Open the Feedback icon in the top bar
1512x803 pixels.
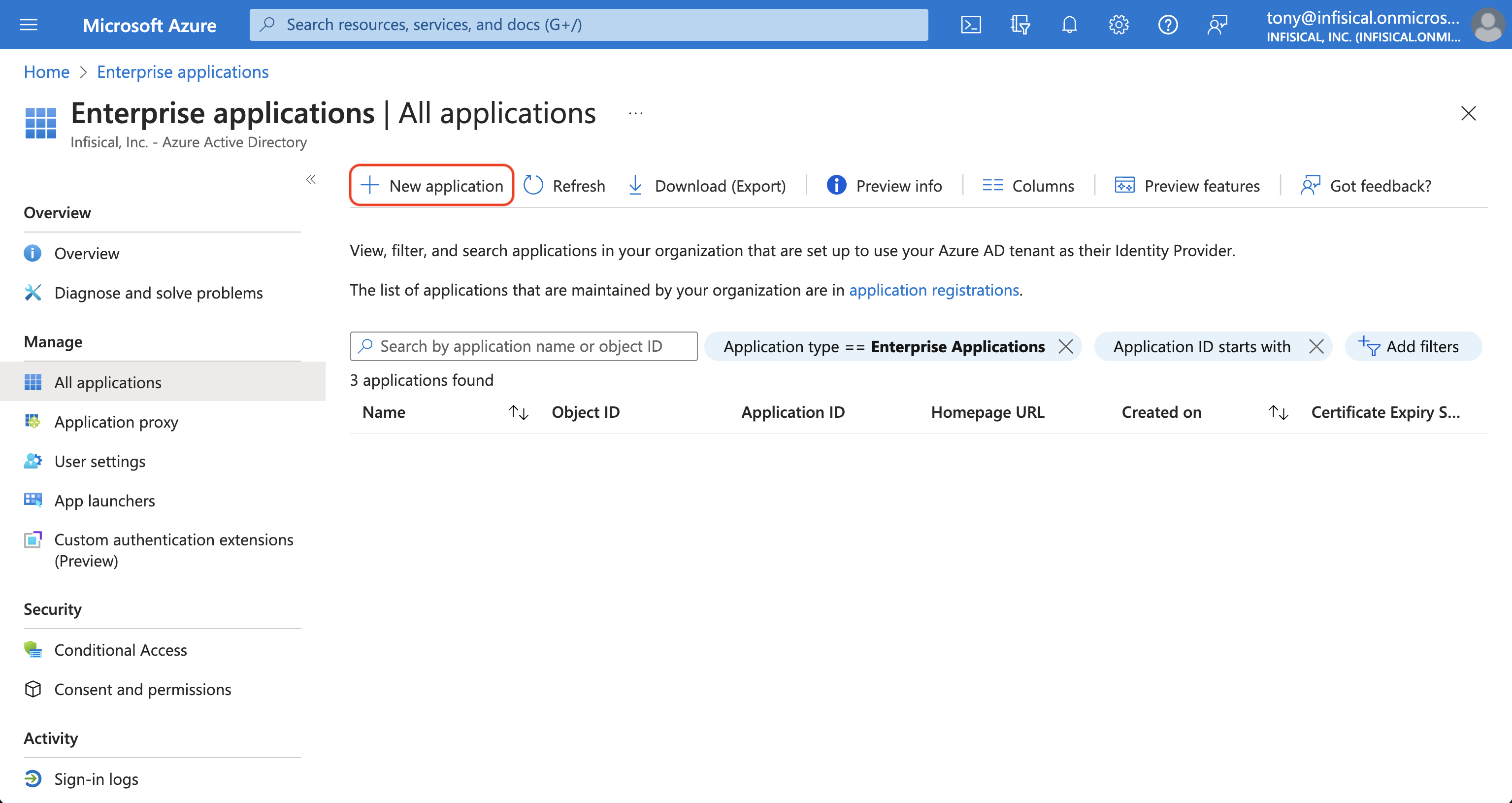click(1217, 25)
